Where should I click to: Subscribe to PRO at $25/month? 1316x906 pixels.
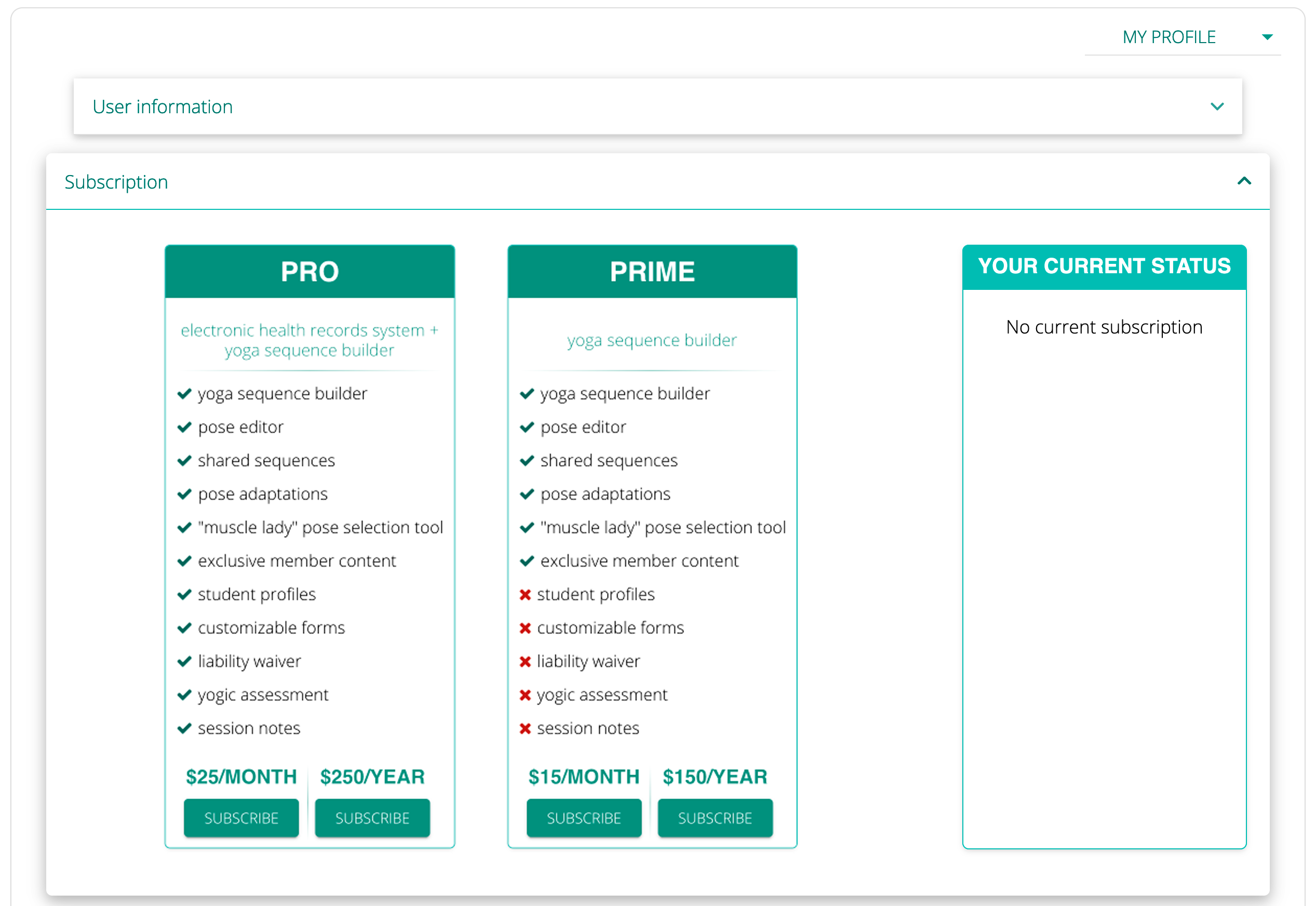(241, 818)
